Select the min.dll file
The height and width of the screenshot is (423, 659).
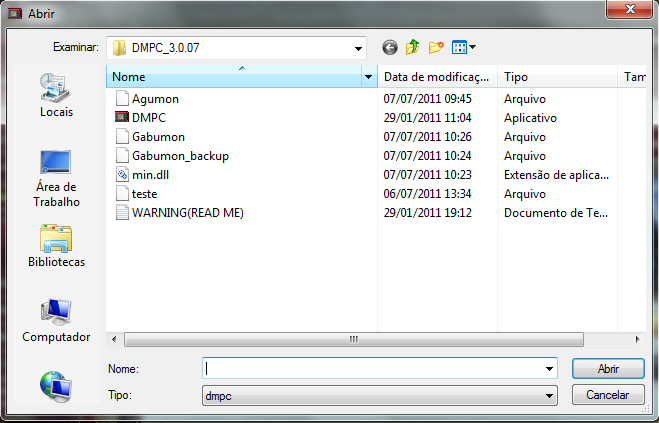pyautogui.click(x=151, y=174)
